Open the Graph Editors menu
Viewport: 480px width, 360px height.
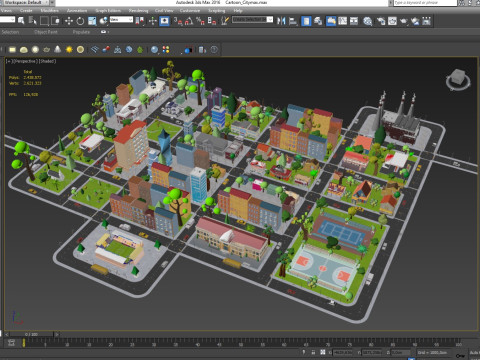pyautogui.click(x=108, y=10)
